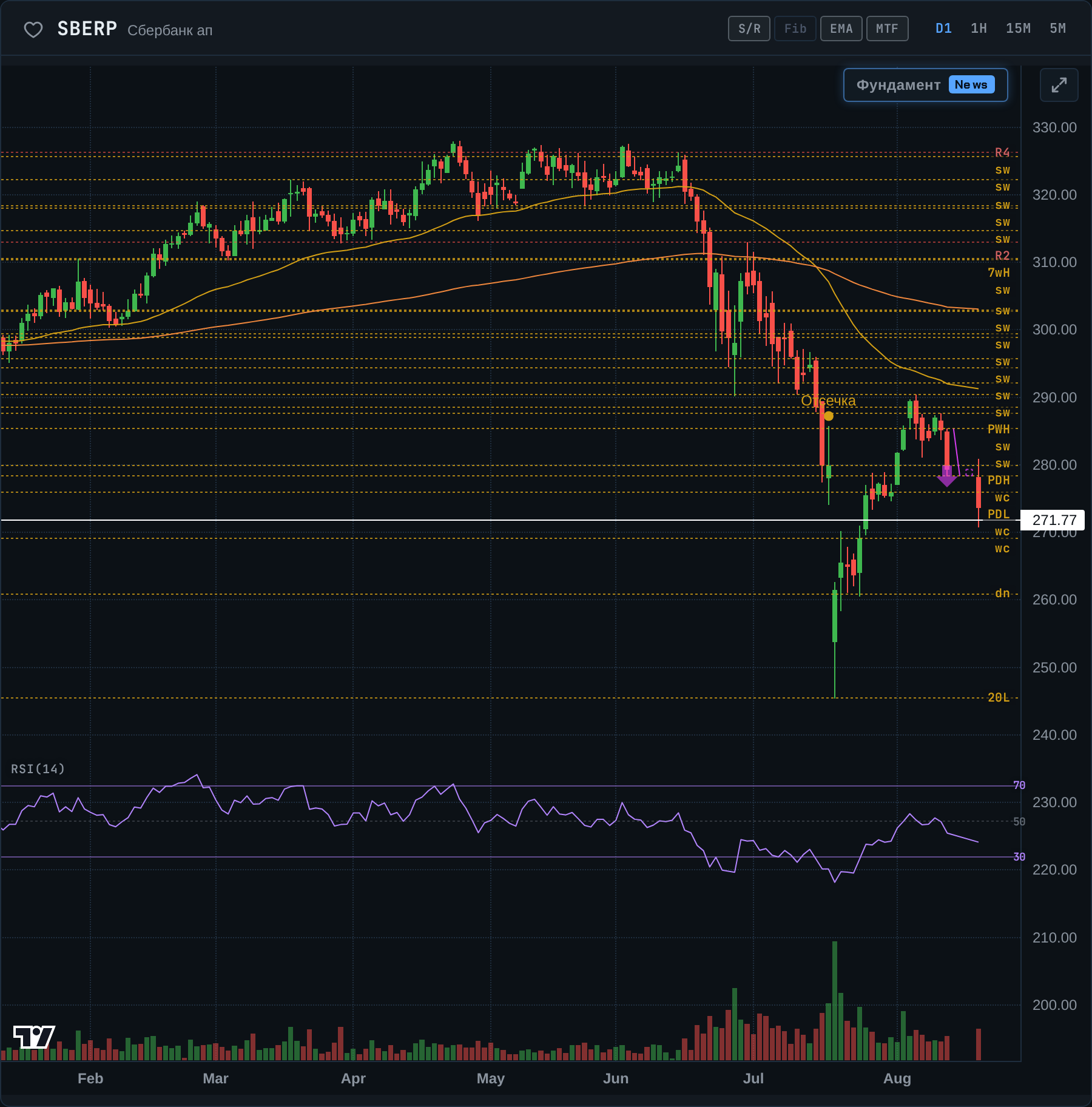
Task: Toggle the Fib overlay
Action: [795, 29]
